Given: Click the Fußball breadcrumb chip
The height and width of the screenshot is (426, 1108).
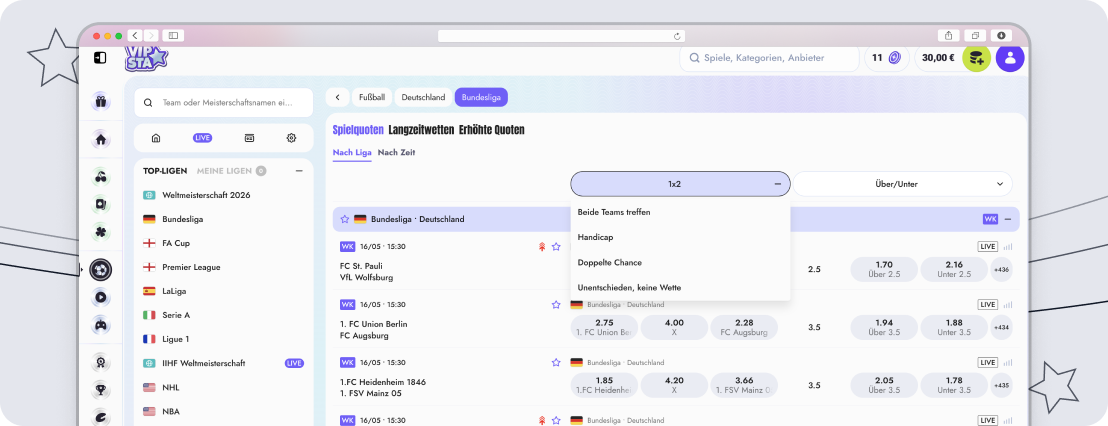Looking at the screenshot, I should click(x=372, y=97).
